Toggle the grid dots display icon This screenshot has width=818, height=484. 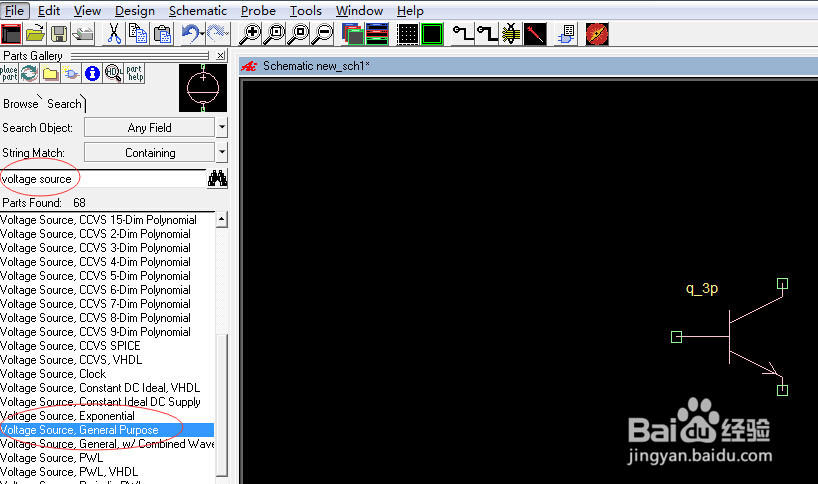tap(408, 34)
